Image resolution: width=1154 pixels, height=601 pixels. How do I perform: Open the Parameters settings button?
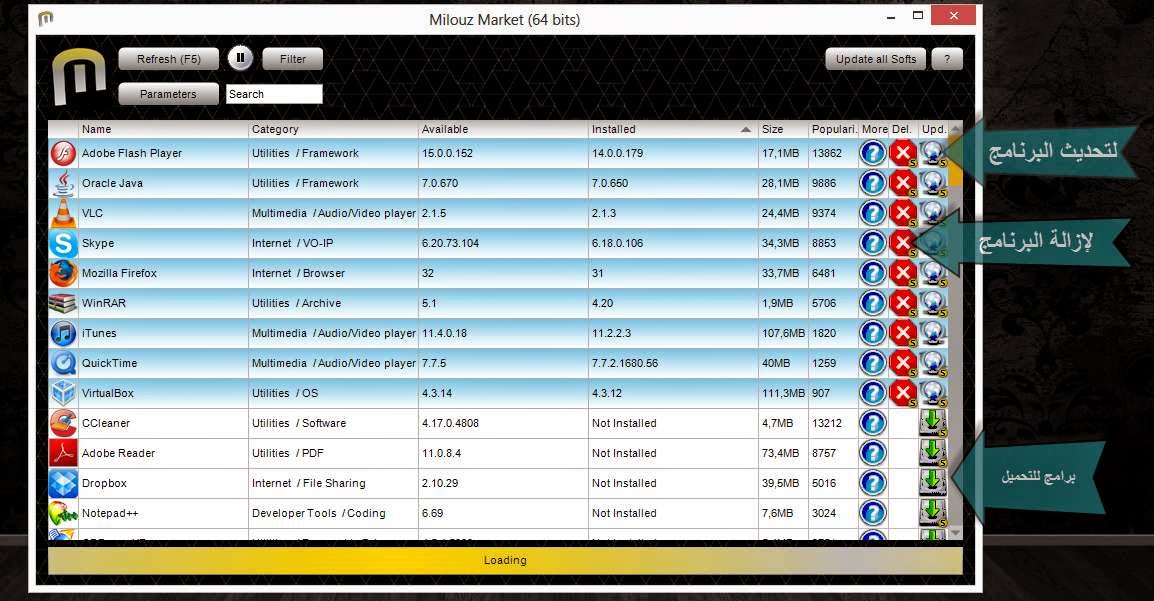pos(168,94)
